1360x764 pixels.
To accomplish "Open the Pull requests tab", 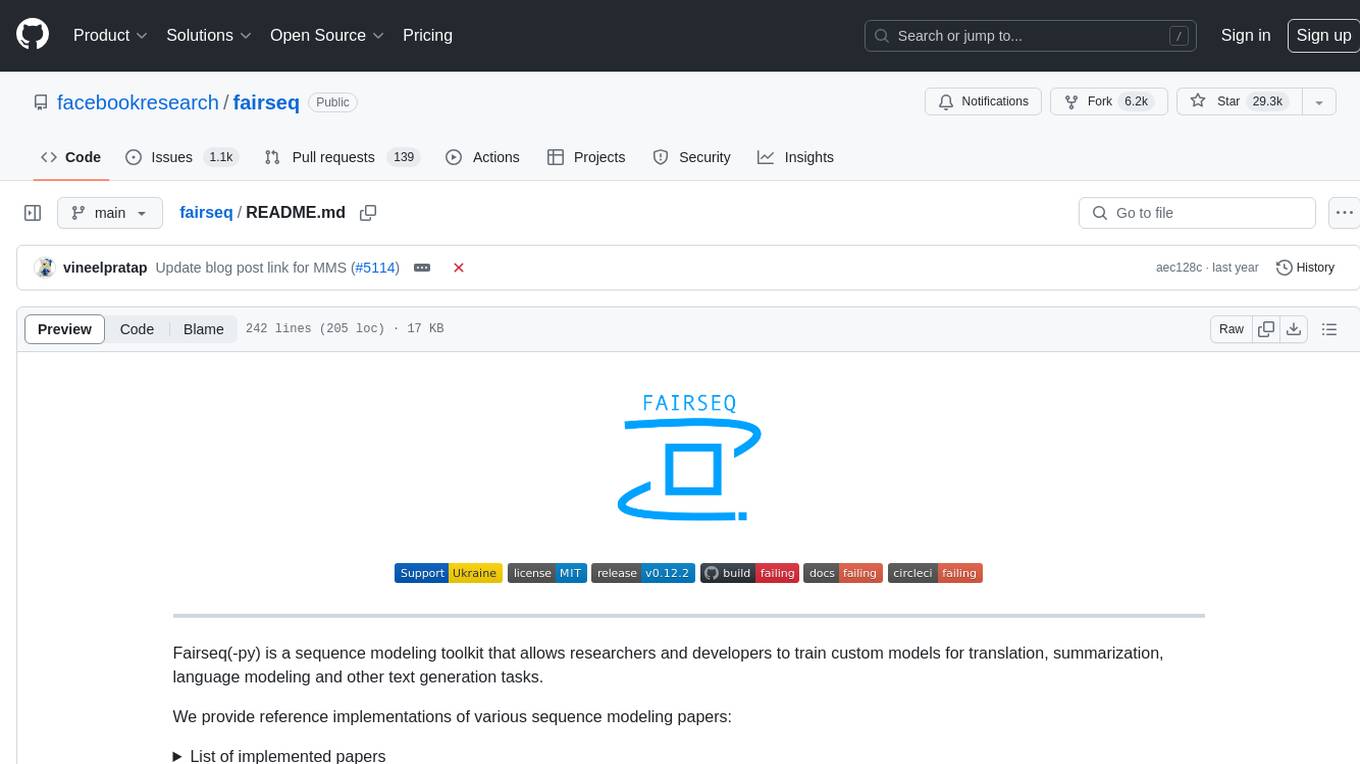I will pyautogui.click(x=341, y=157).
